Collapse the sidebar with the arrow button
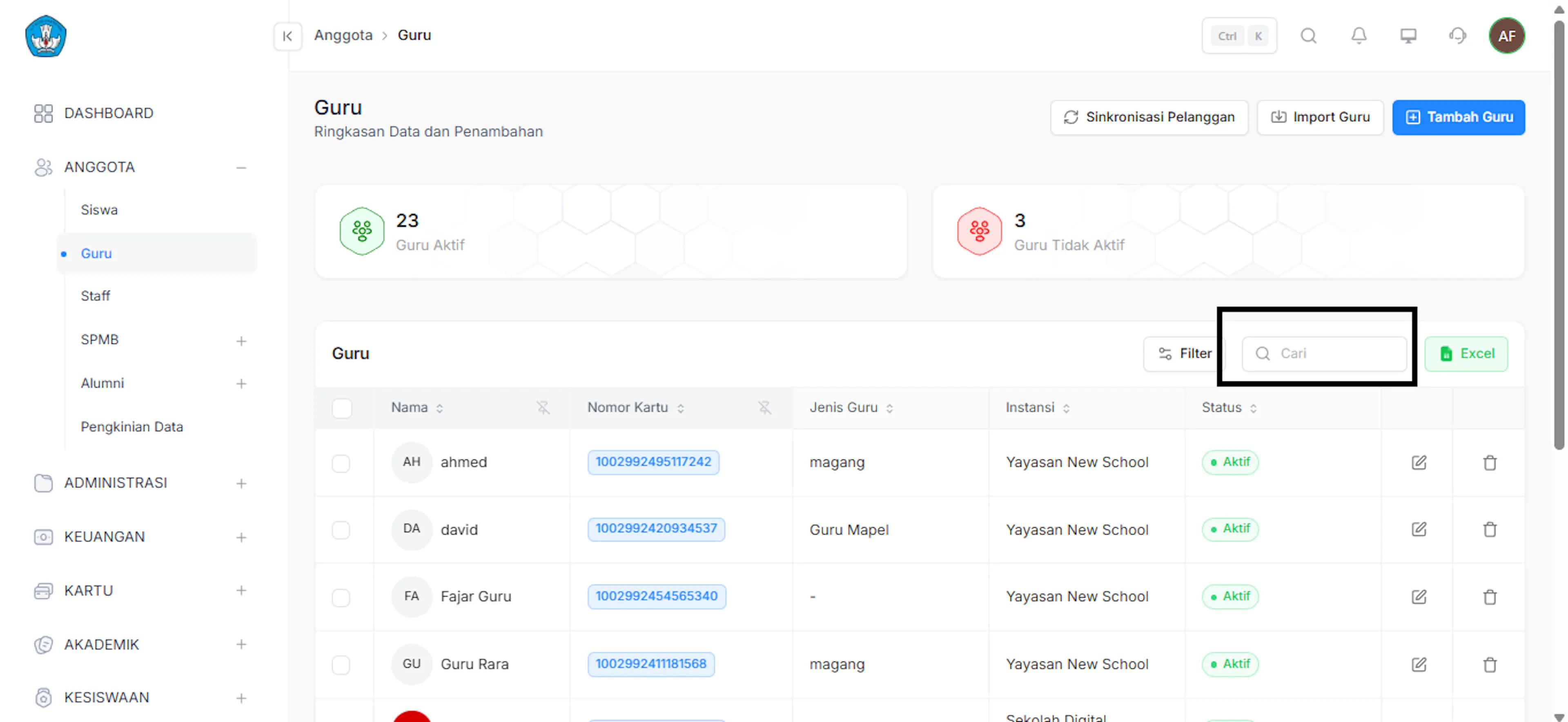 (x=287, y=36)
